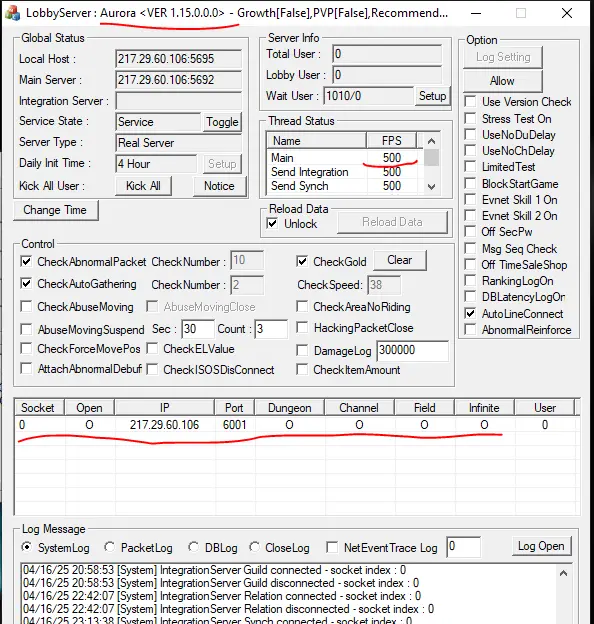Enable the CheckELValue checkbox
The image size is (594, 624).
pos(152,349)
